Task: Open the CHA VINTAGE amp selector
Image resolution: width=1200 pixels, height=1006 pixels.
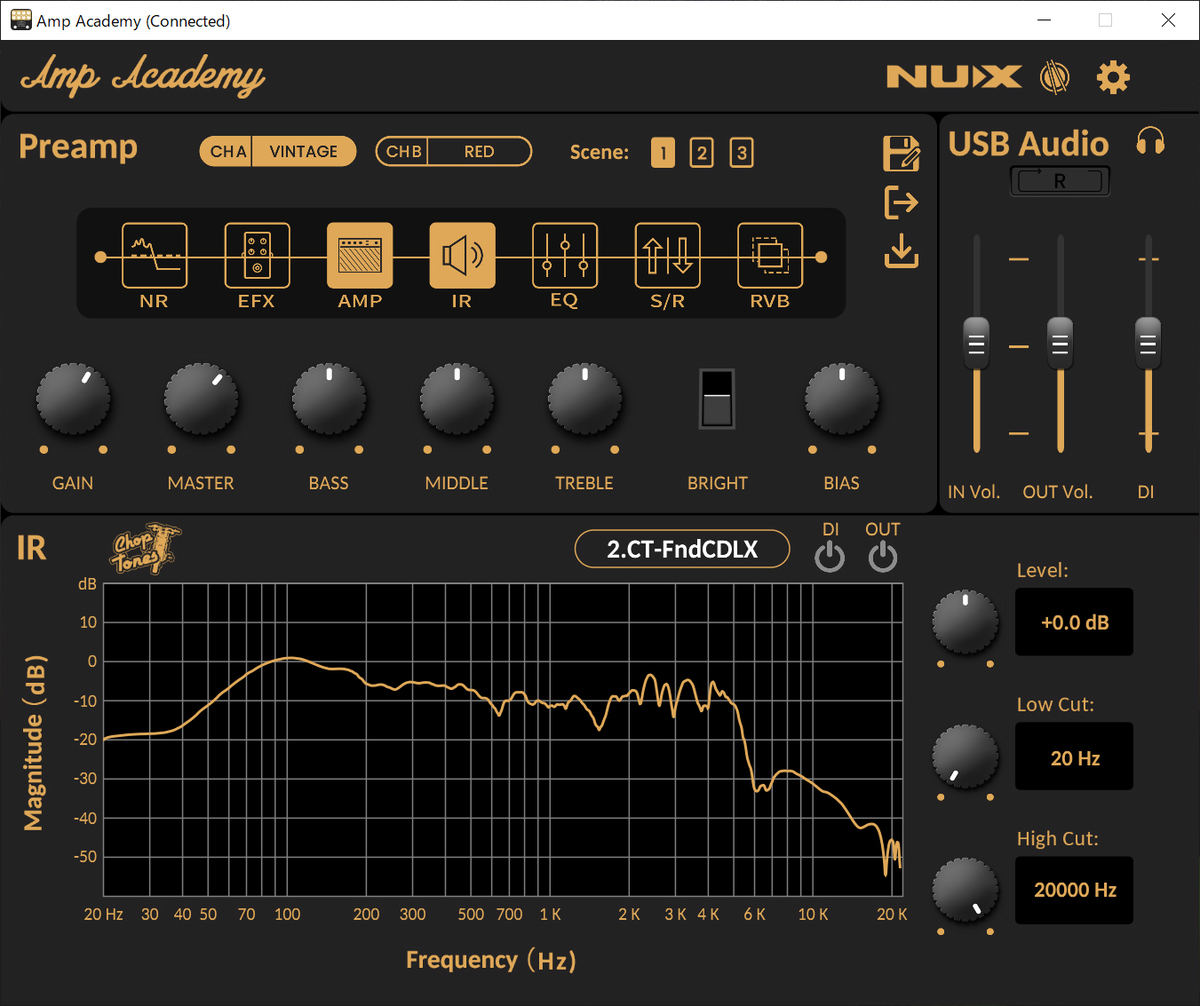Action: 278,152
